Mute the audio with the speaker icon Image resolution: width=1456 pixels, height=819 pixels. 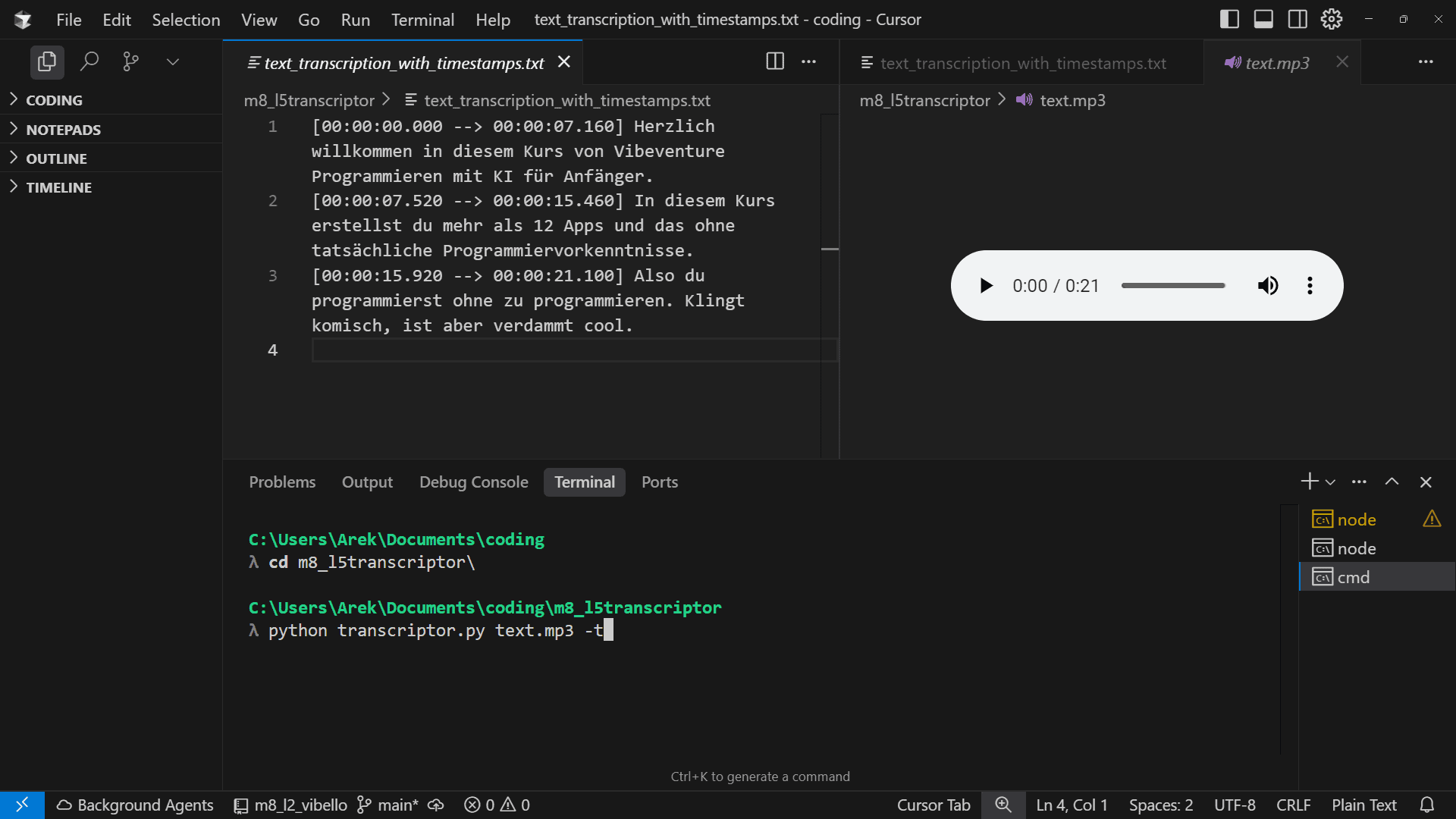[1268, 286]
